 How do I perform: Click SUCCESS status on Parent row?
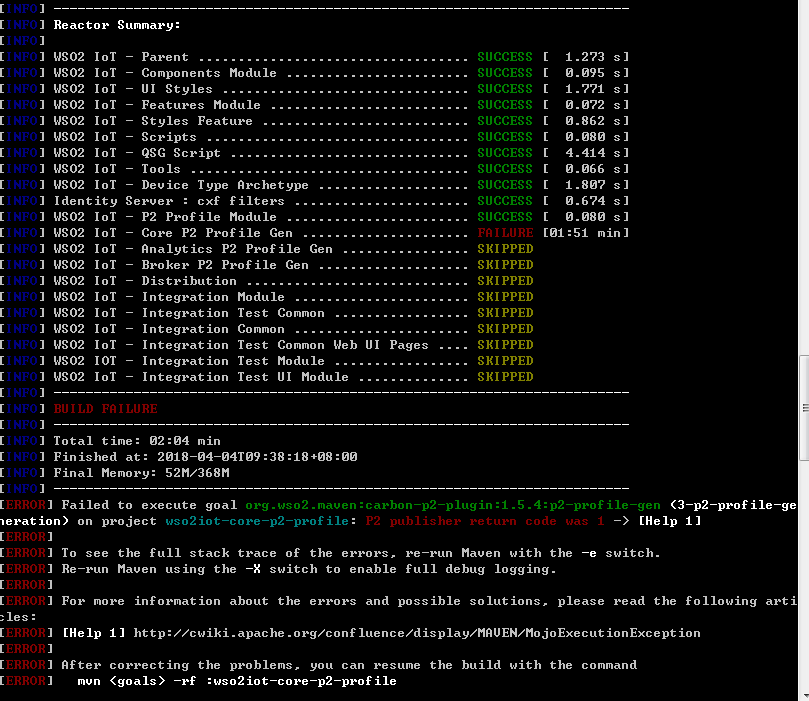505,57
